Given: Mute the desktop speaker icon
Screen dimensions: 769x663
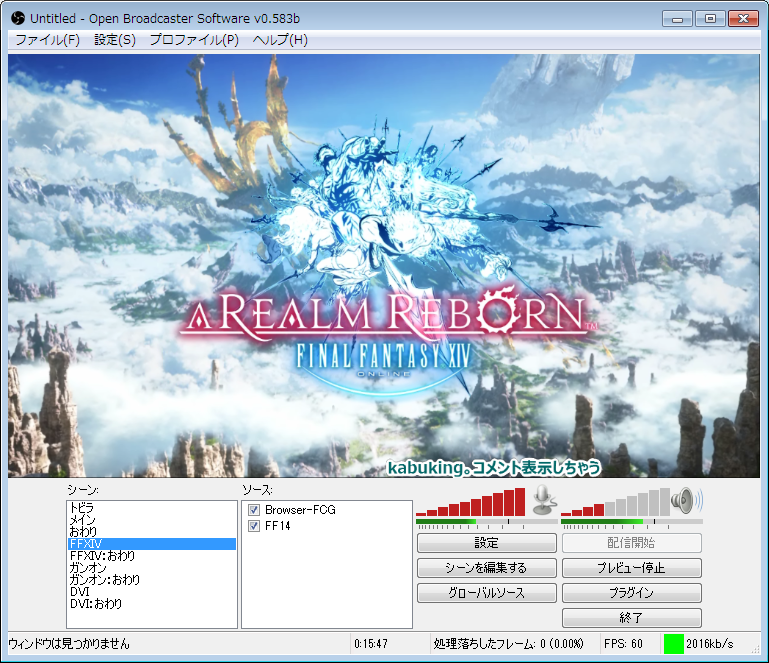Looking at the screenshot, I should click(x=687, y=501).
